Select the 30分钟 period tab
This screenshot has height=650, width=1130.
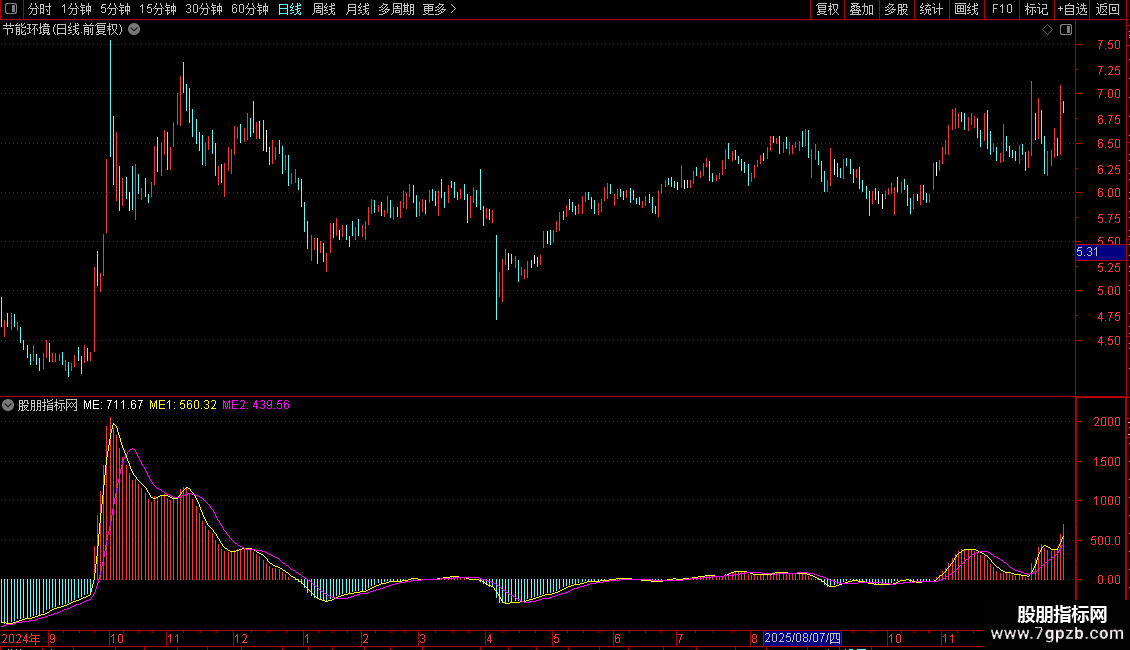[204, 9]
